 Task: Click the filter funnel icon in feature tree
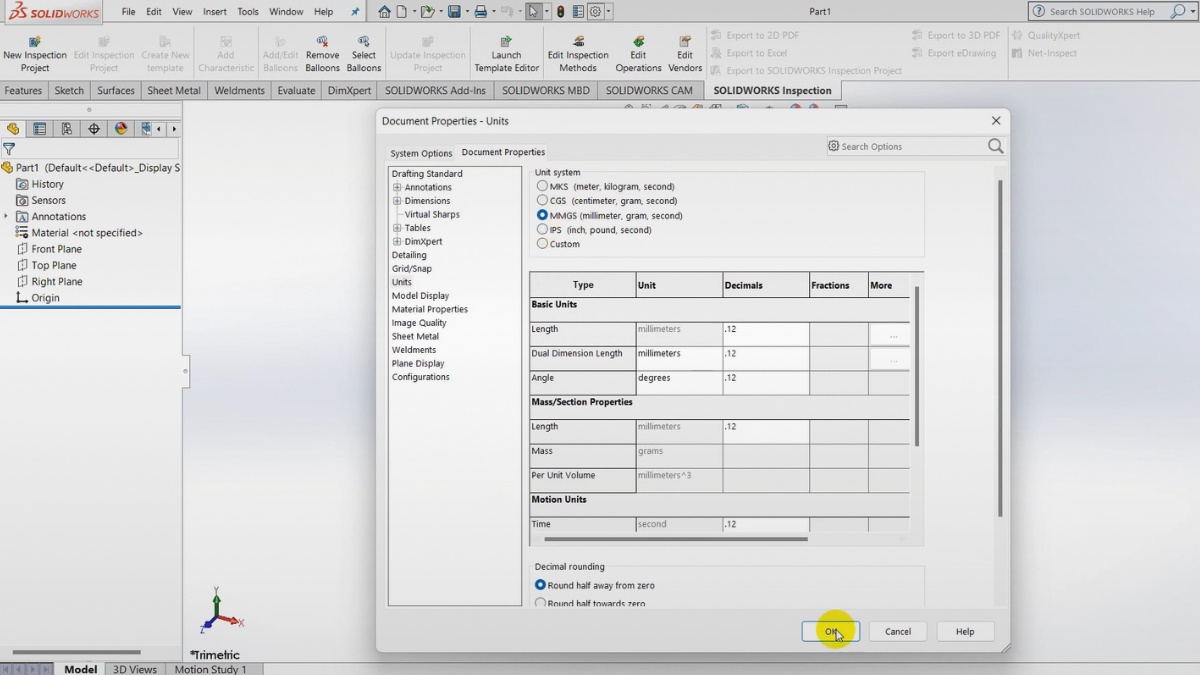pyautogui.click(x=9, y=149)
